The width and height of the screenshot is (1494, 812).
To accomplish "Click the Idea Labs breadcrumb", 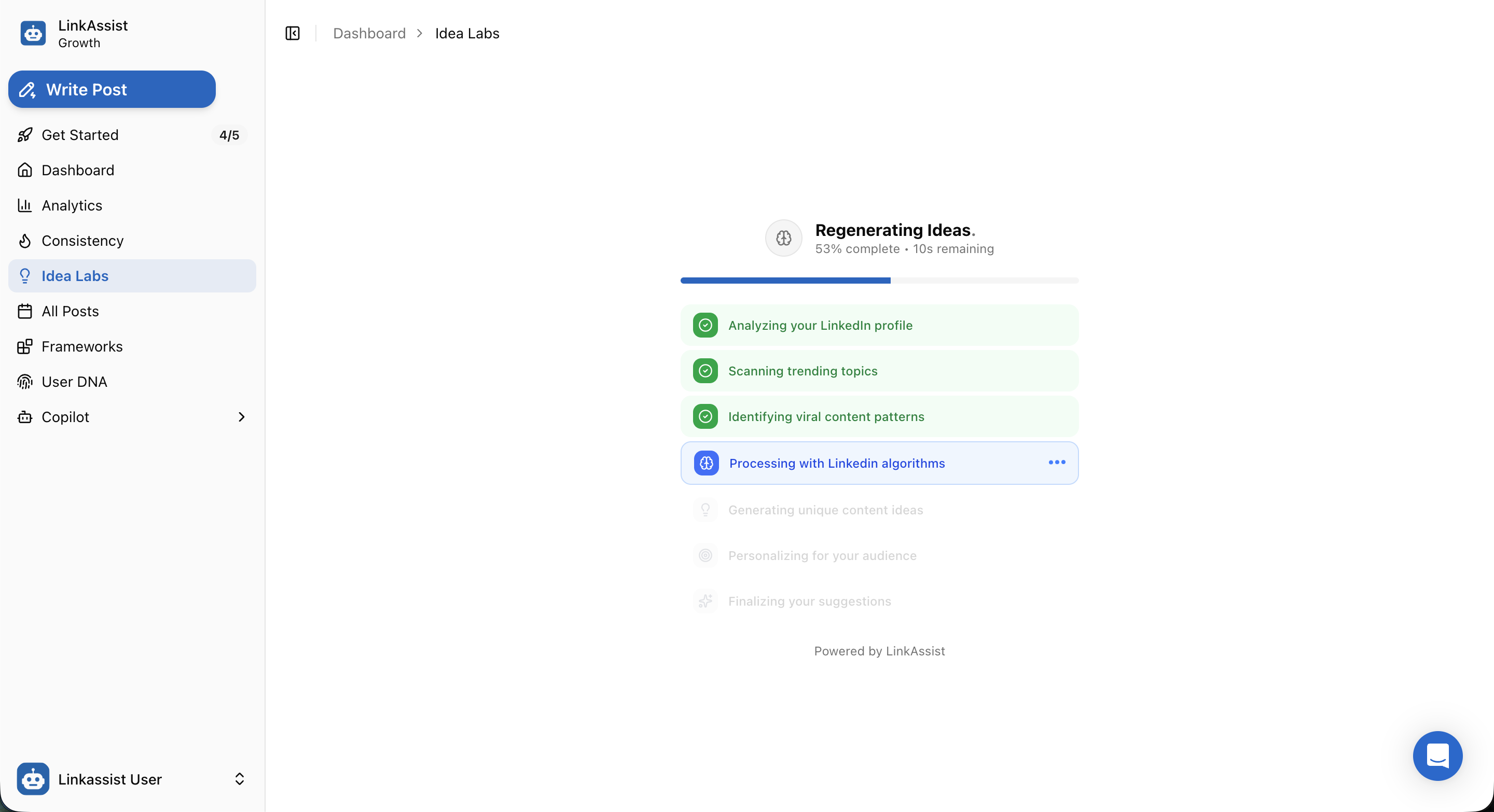I will 467,34.
